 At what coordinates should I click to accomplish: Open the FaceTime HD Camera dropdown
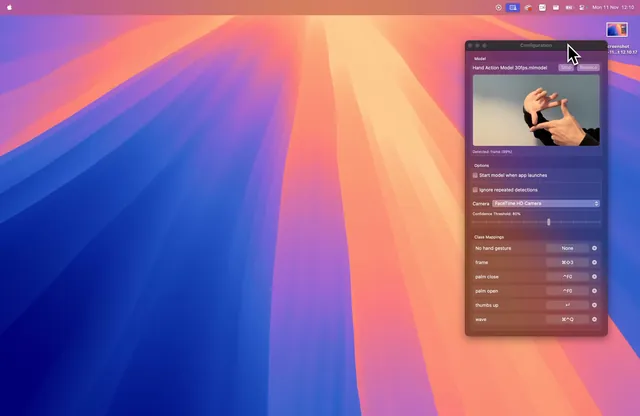coord(546,203)
